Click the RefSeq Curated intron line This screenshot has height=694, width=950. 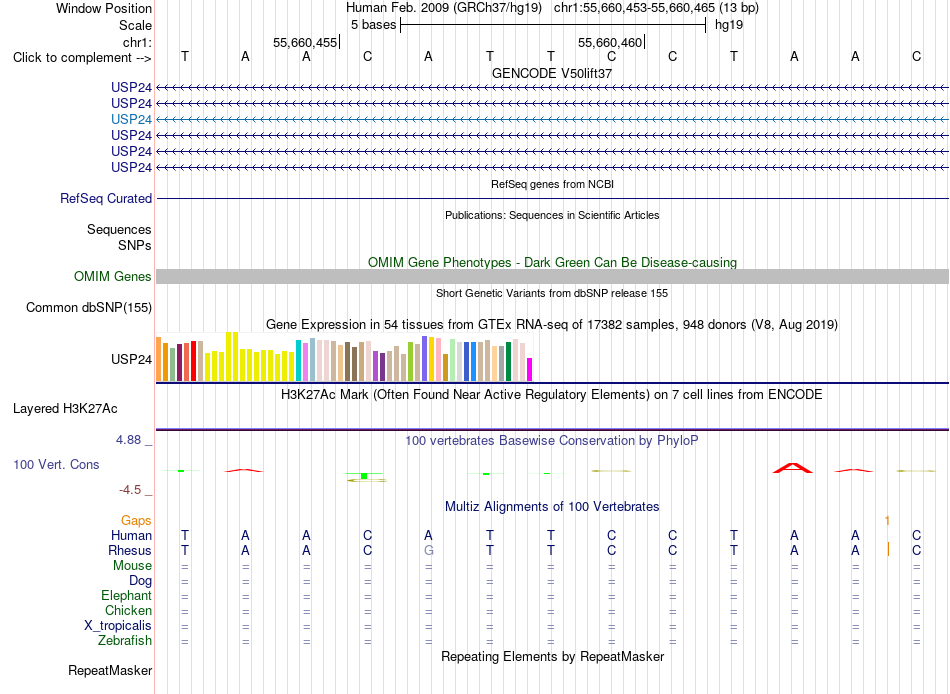[552, 198]
